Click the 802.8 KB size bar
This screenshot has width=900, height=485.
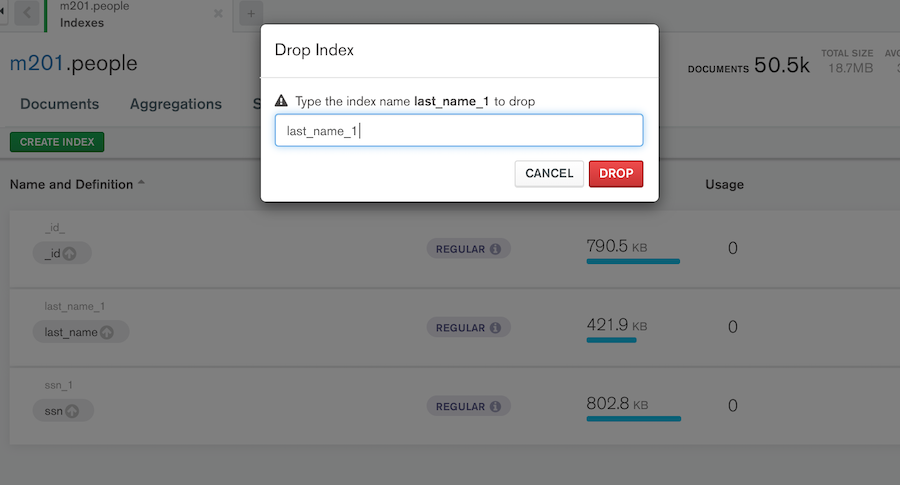click(x=634, y=418)
